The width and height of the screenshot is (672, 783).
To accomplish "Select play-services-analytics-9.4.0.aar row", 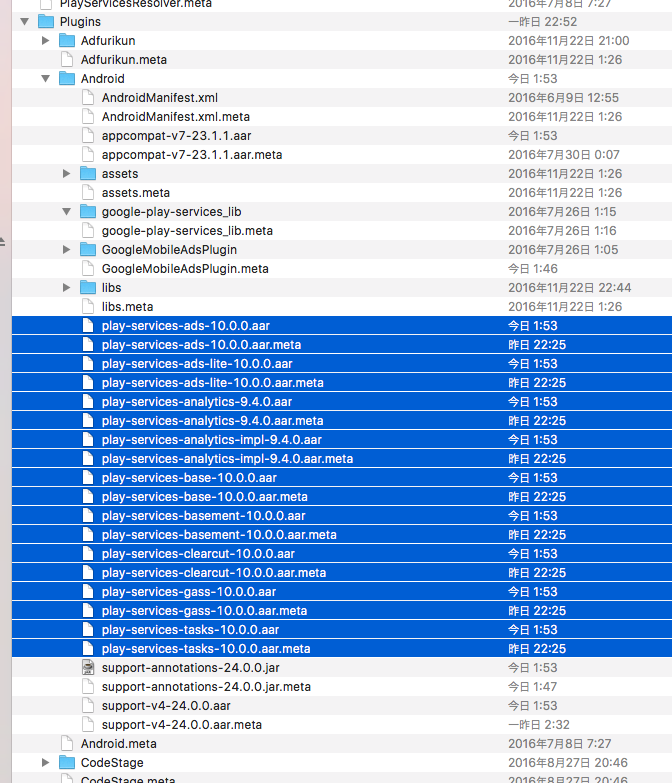I will pos(342,401).
